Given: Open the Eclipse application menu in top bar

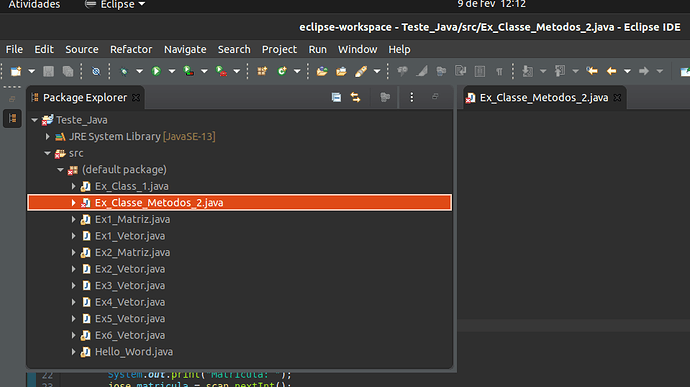Looking at the screenshot, I should [115, 5].
